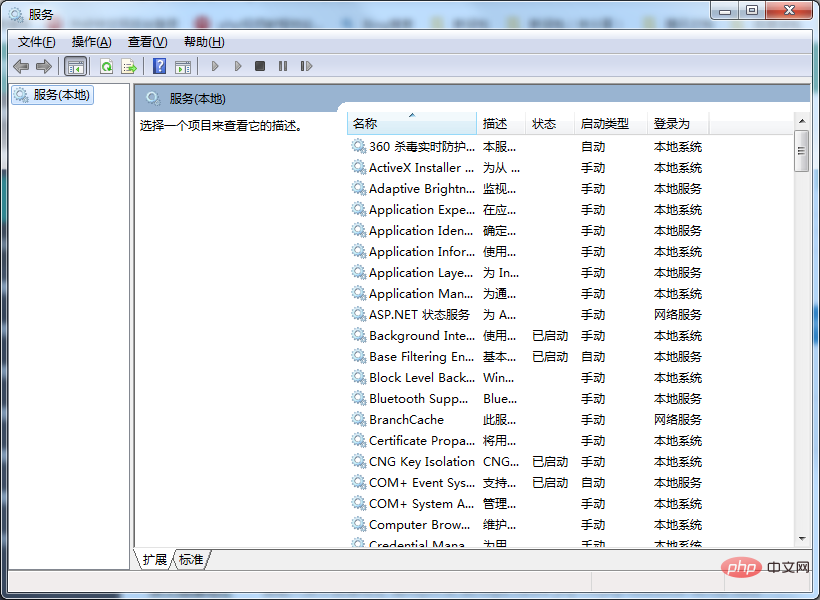
Task: Click gear icon beside Background Inte...
Action: (x=358, y=335)
